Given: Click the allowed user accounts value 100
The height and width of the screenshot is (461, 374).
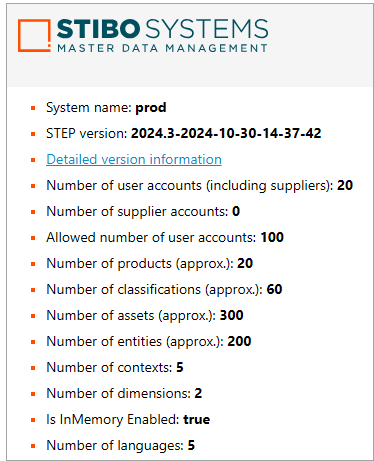Looking at the screenshot, I should point(272,237).
